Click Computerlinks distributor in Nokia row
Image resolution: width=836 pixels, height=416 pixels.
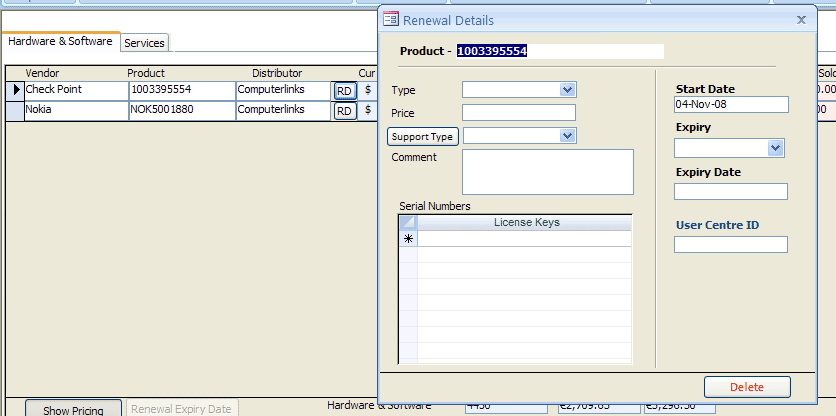[284, 110]
